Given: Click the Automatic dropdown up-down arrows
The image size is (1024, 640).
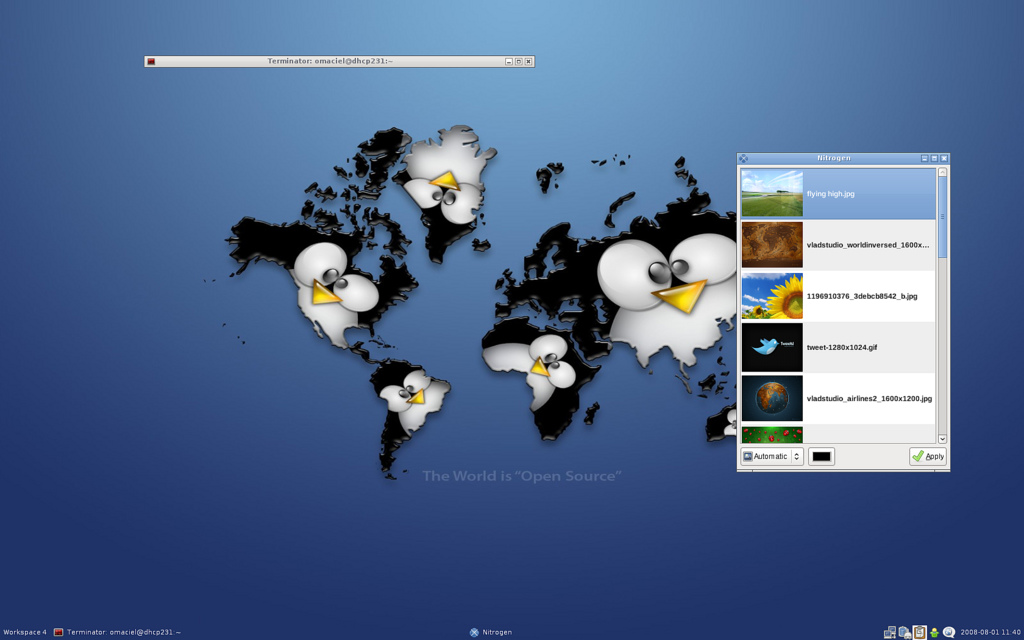Looking at the screenshot, I should [796, 456].
